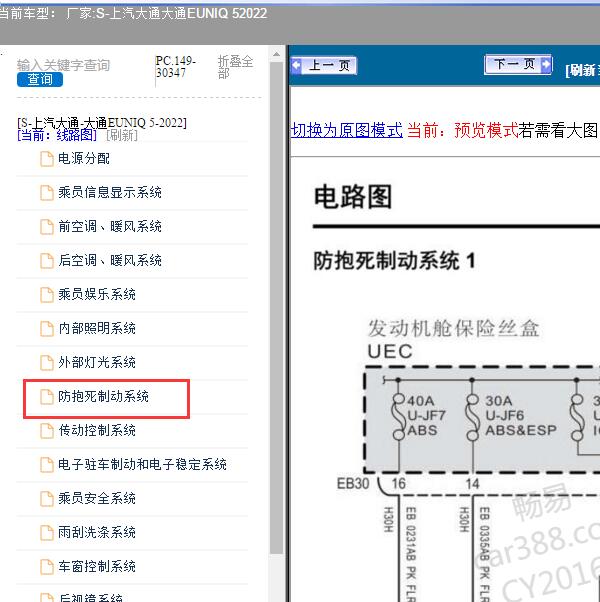This screenshot has width=600, height=602.
Task: Click the red 当前：预览模式 text
Action: pos(463,130)
